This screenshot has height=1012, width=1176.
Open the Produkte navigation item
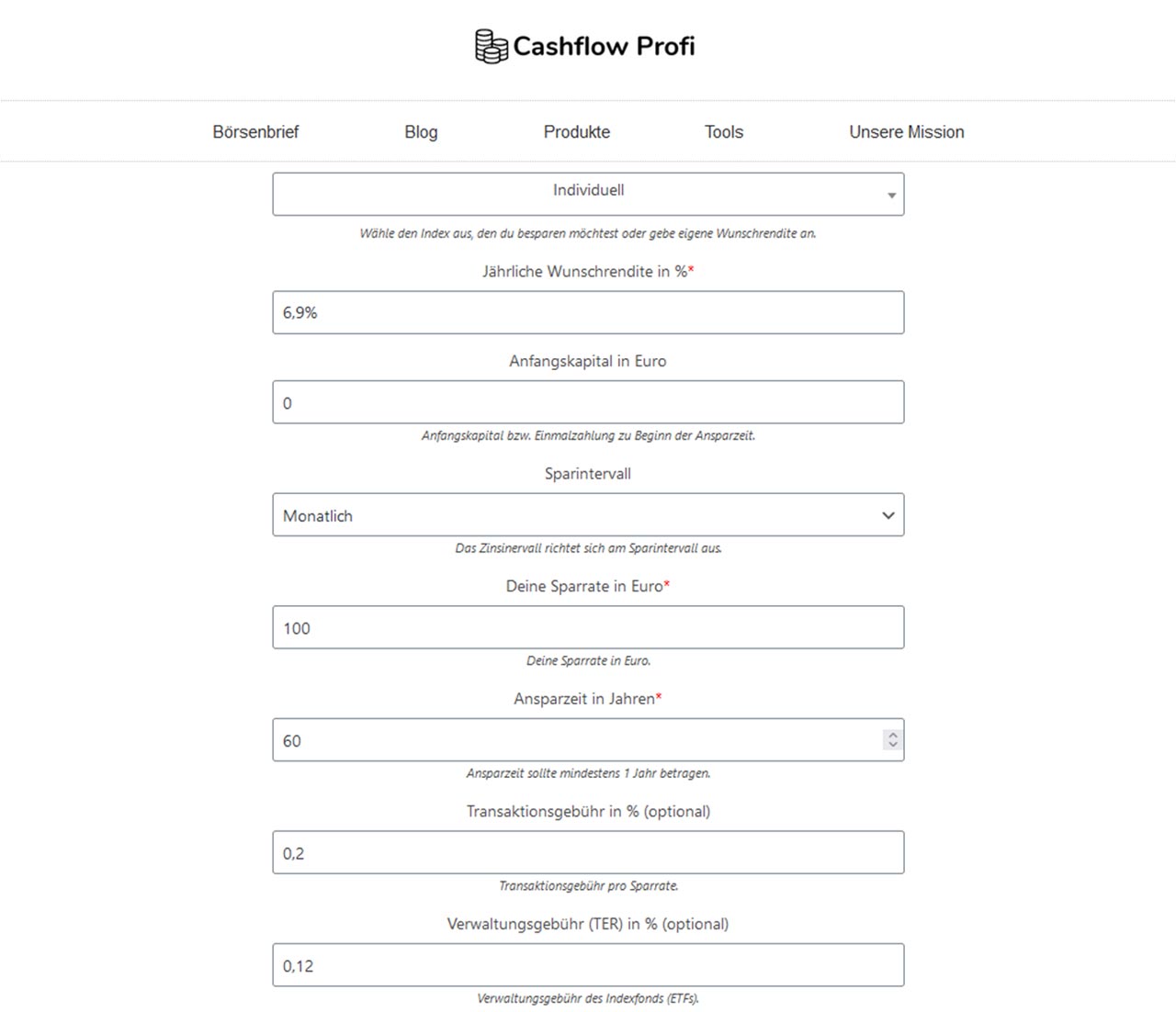click(x=576, y=132)
